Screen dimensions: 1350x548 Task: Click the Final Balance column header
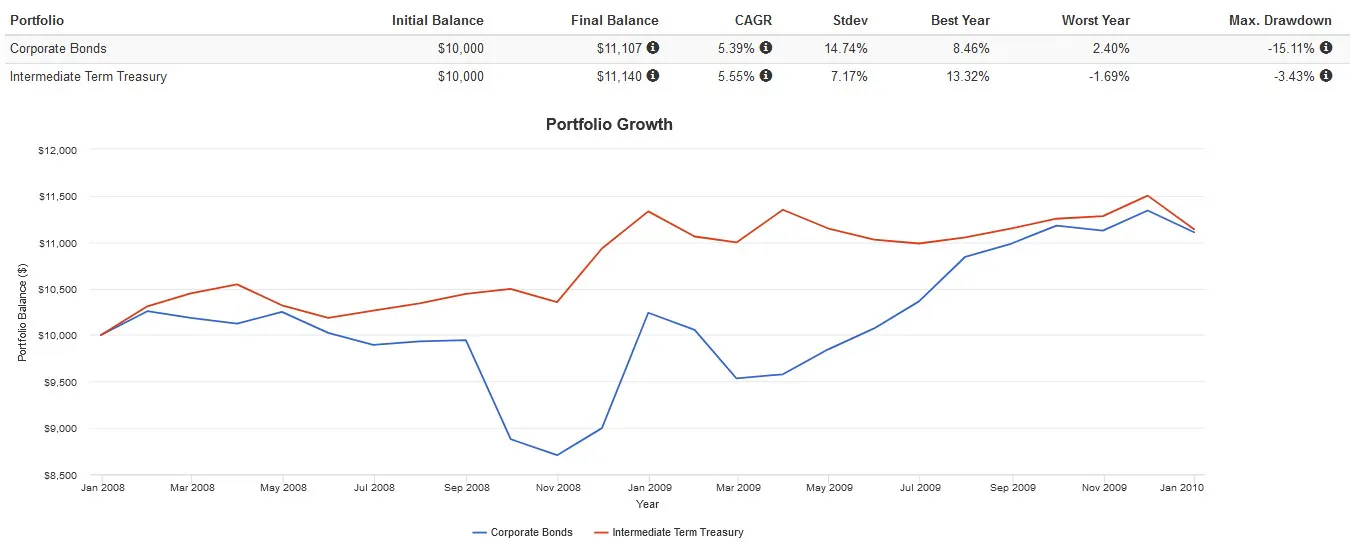(x=614, y=20)
